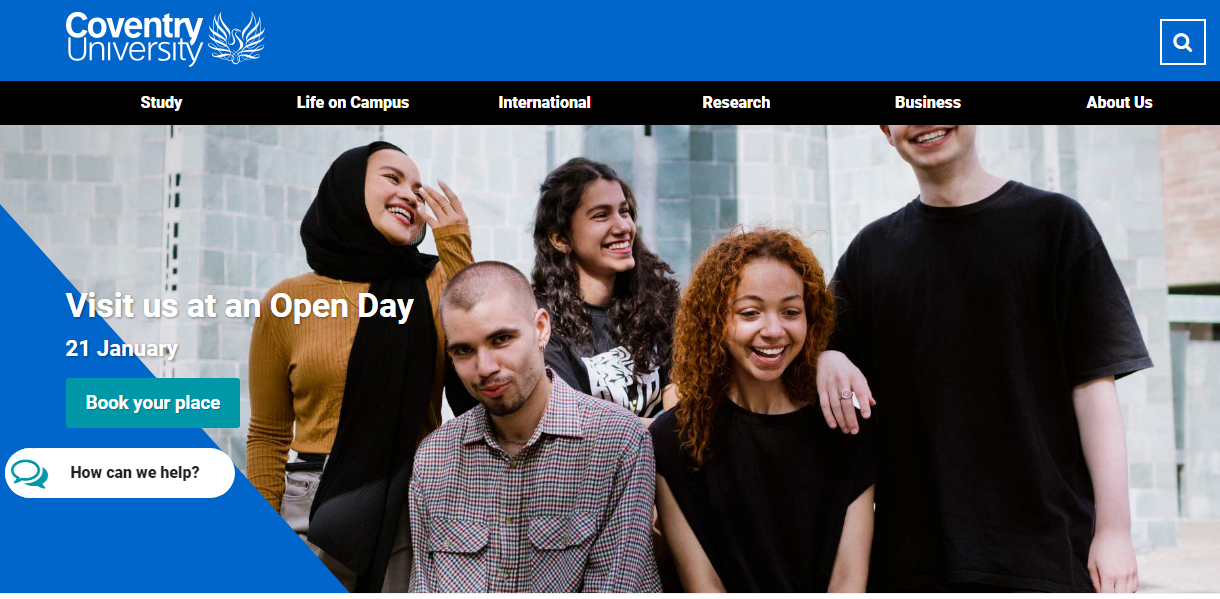Open the Business menu item
The height and width of the screenshot is (599, 1220).
[x=928, y=102]
